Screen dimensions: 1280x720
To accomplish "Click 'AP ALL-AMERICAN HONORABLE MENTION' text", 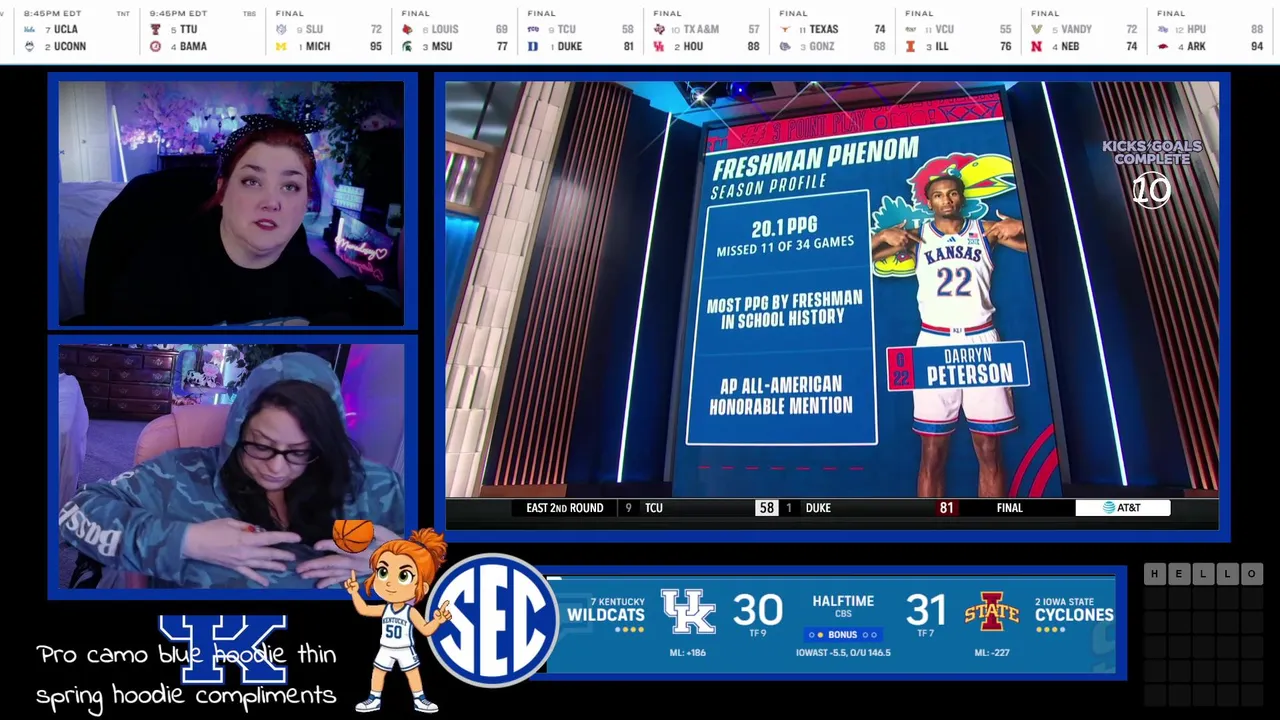I will (x=781, y=395).
